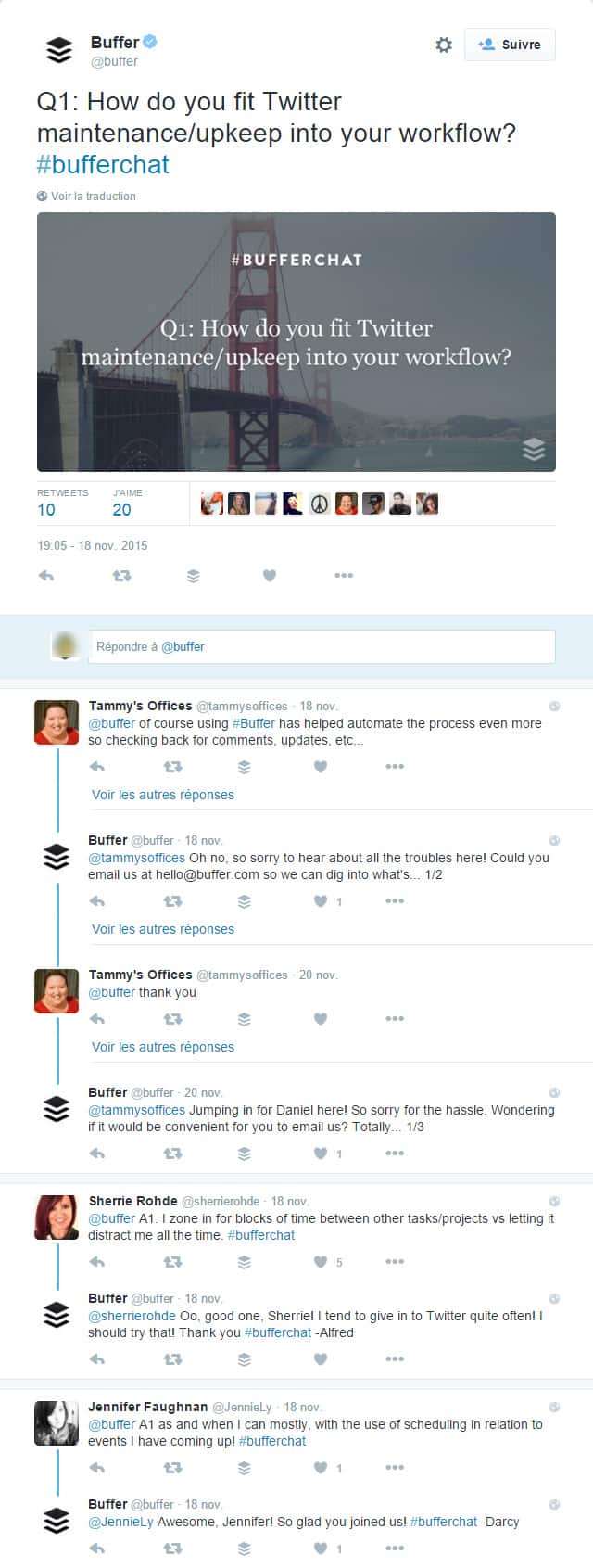Retweet the main Q1 tweet
The width and height of the screenshot is (593, 1568).
point(121,576)
